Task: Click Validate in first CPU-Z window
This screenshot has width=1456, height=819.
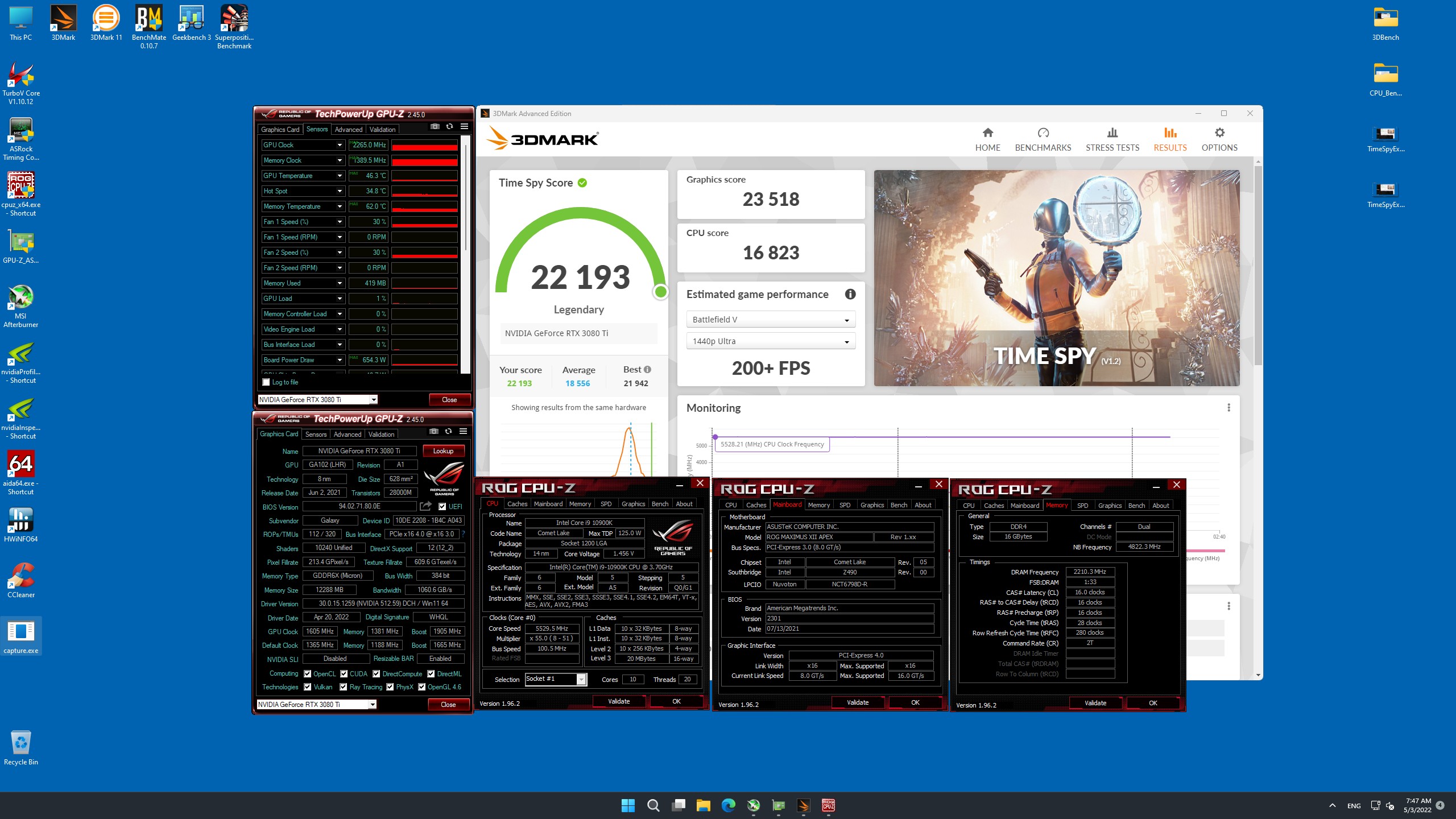Action: (619, 701)
